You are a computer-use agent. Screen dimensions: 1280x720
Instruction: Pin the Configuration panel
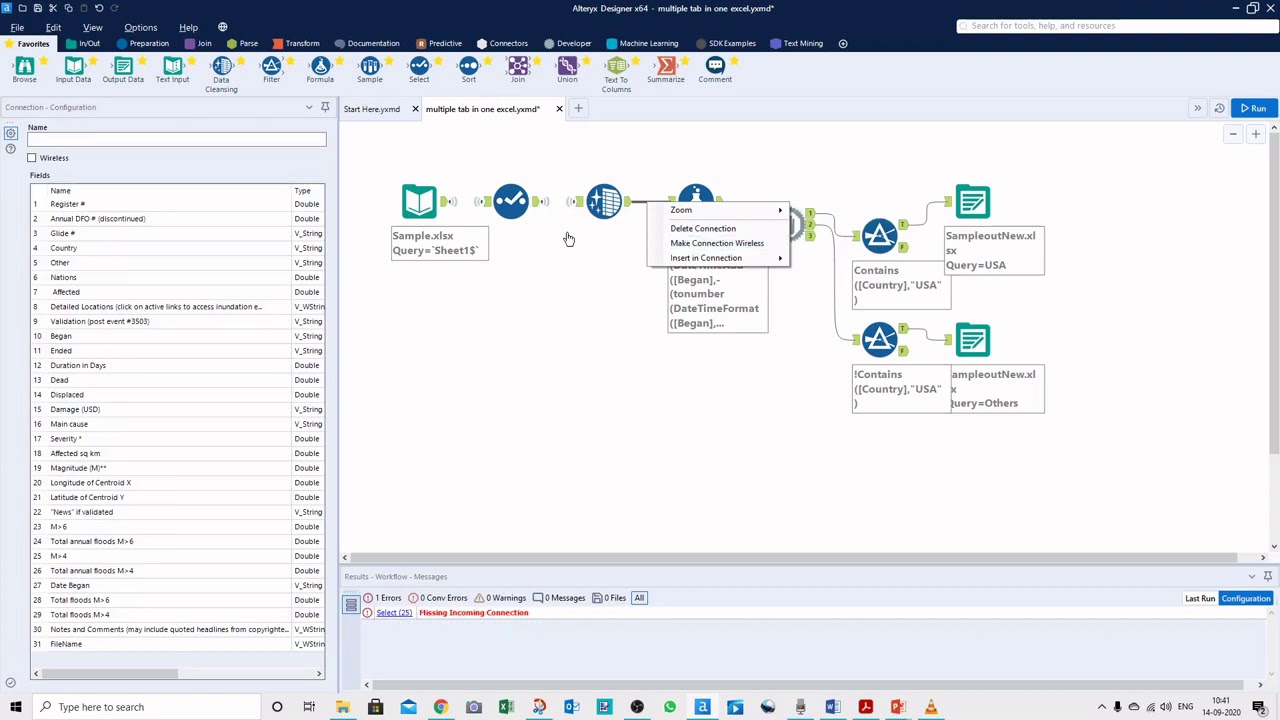325,107
